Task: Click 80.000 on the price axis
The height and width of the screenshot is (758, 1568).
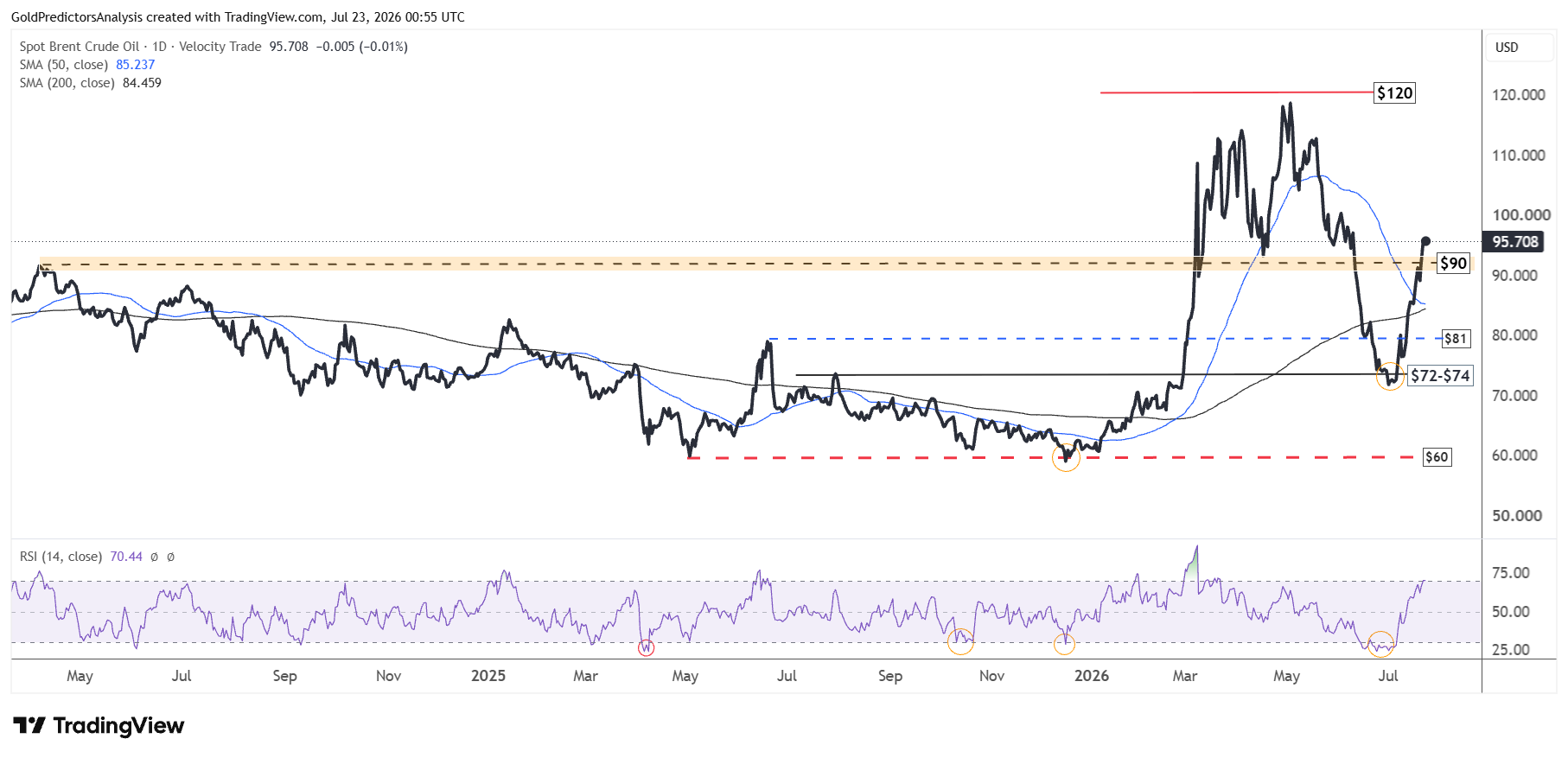Action: (1514, 335)
